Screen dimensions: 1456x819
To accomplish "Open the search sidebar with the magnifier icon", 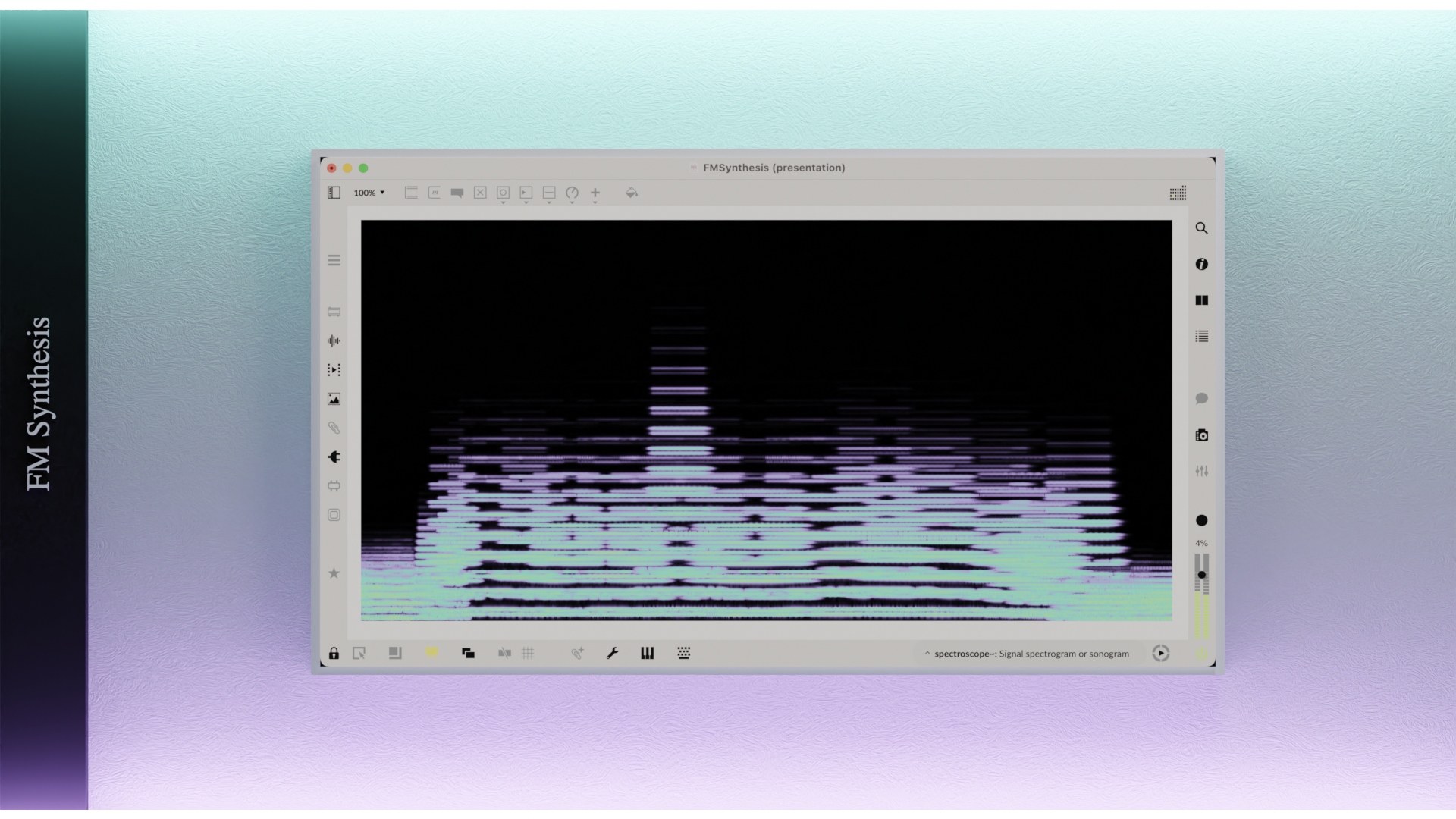I will (x=1202, y=228).
